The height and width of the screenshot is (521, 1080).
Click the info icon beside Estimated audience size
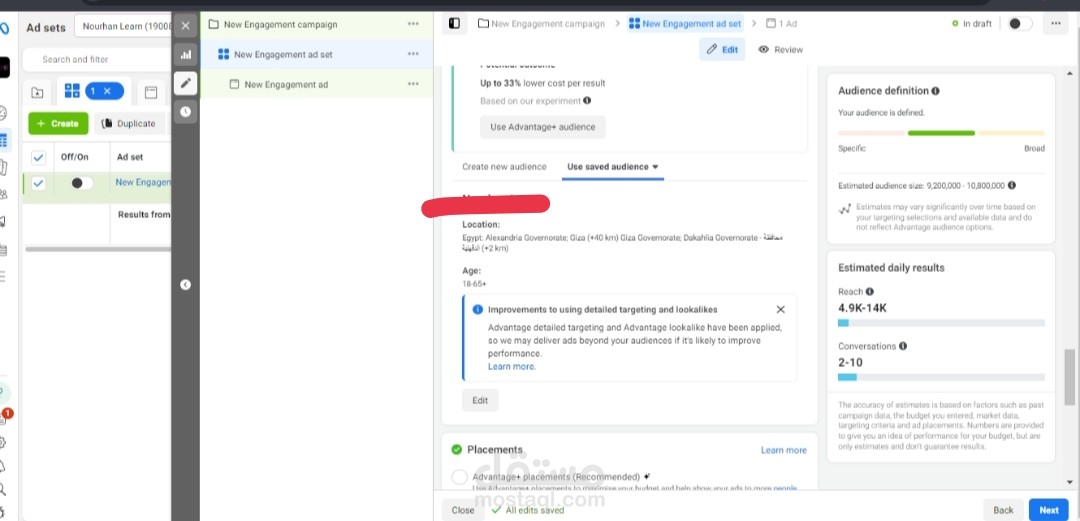tap(1012, 185)
